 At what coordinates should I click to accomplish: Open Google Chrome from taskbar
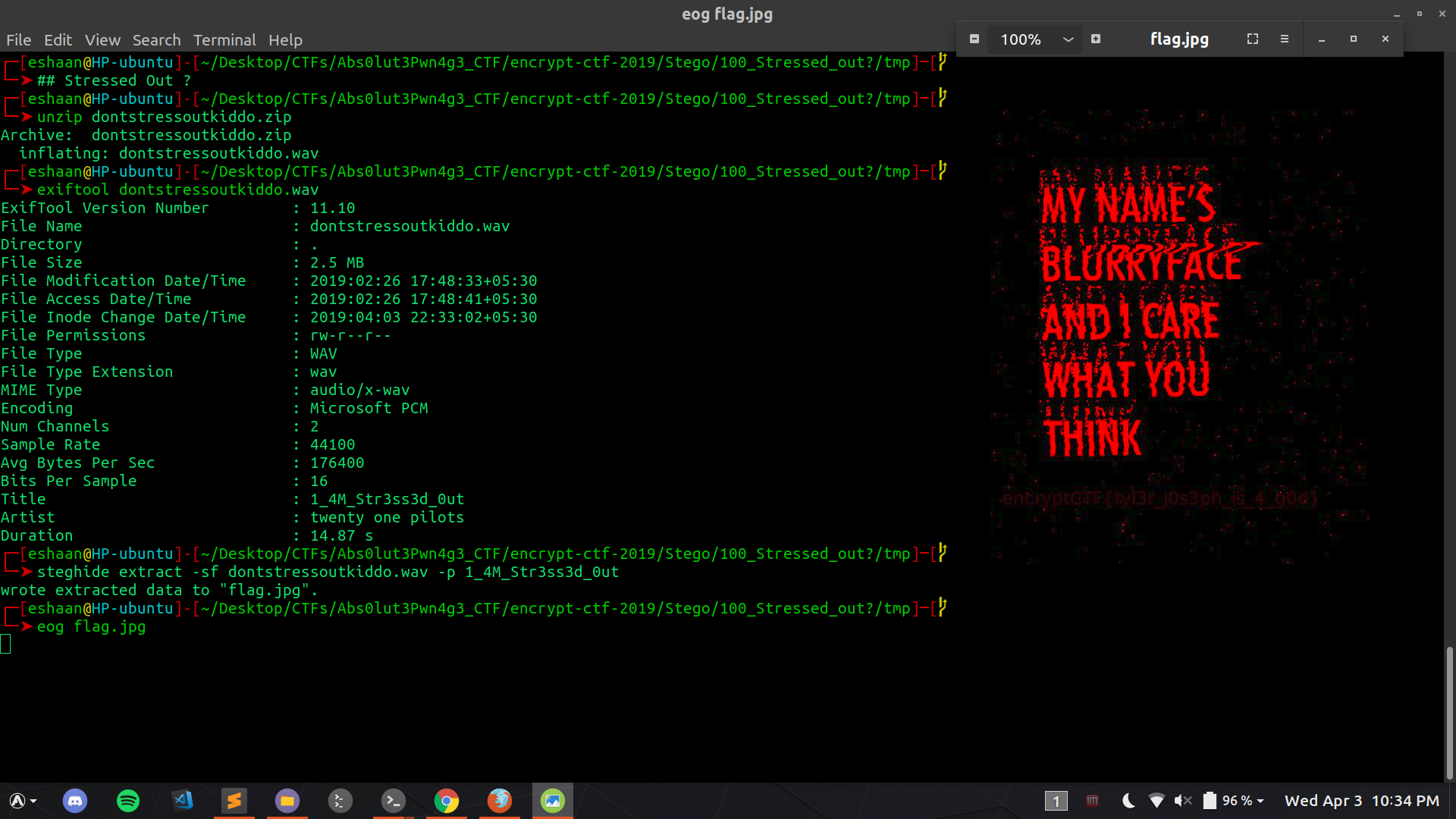pyautogui.click(x=447, y=801)
